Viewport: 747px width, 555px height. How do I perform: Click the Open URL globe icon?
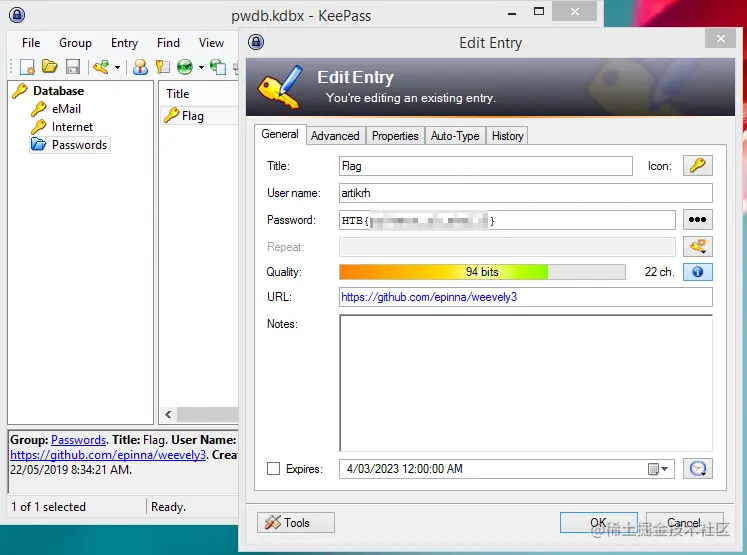pos(185,67)
